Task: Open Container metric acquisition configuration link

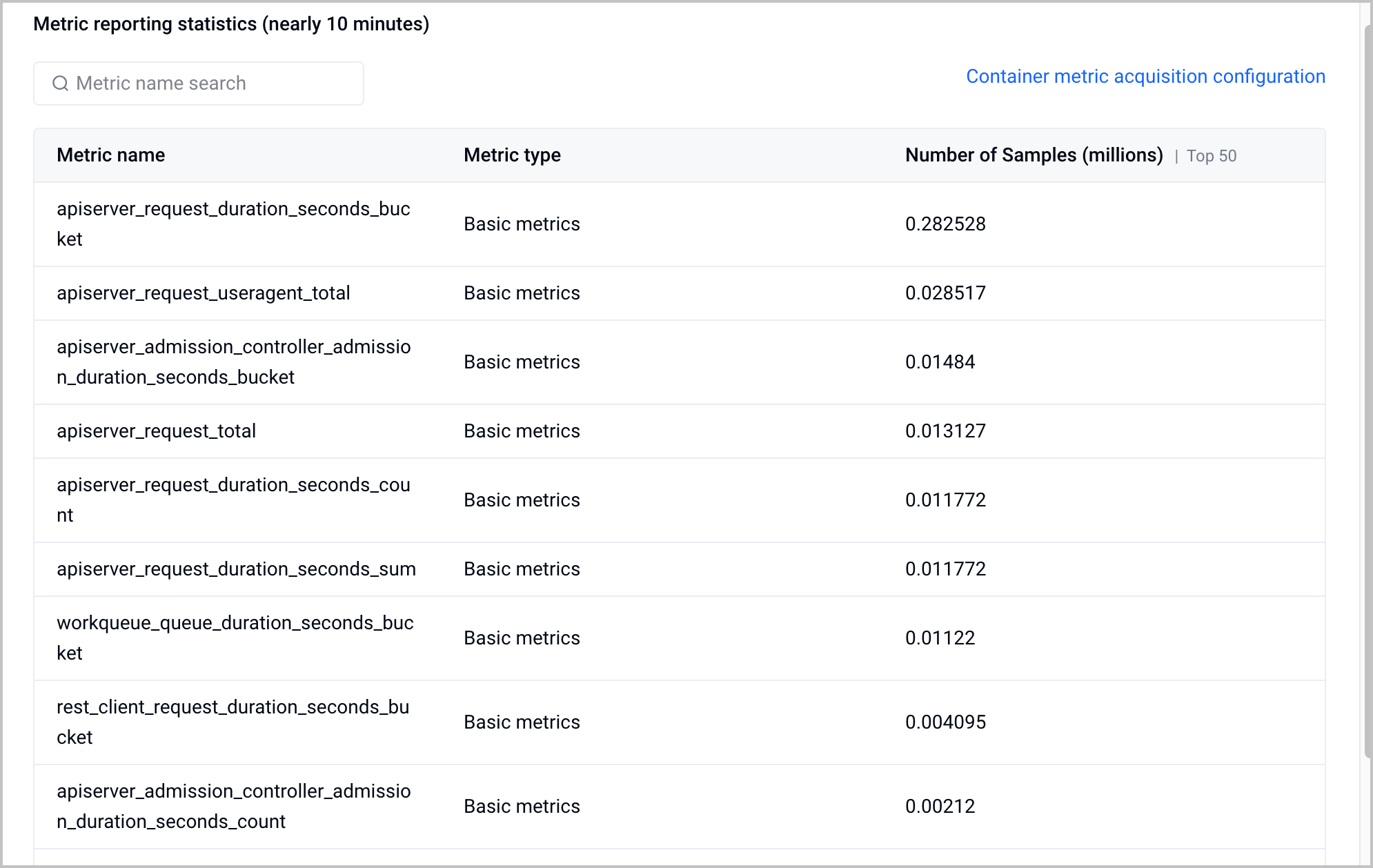Action: click(1145, 77)
